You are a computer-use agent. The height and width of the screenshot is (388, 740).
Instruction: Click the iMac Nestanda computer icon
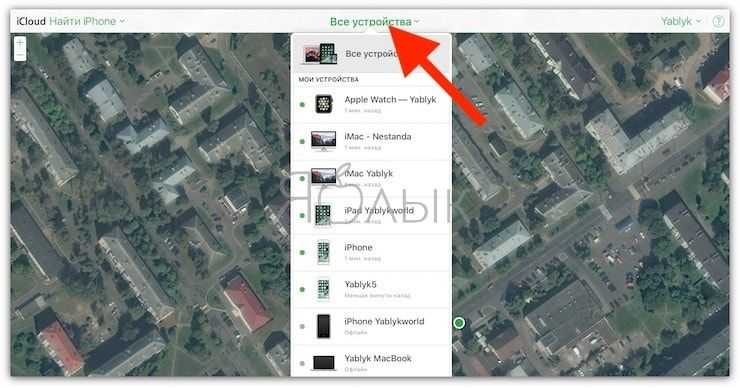coord(323,141)
